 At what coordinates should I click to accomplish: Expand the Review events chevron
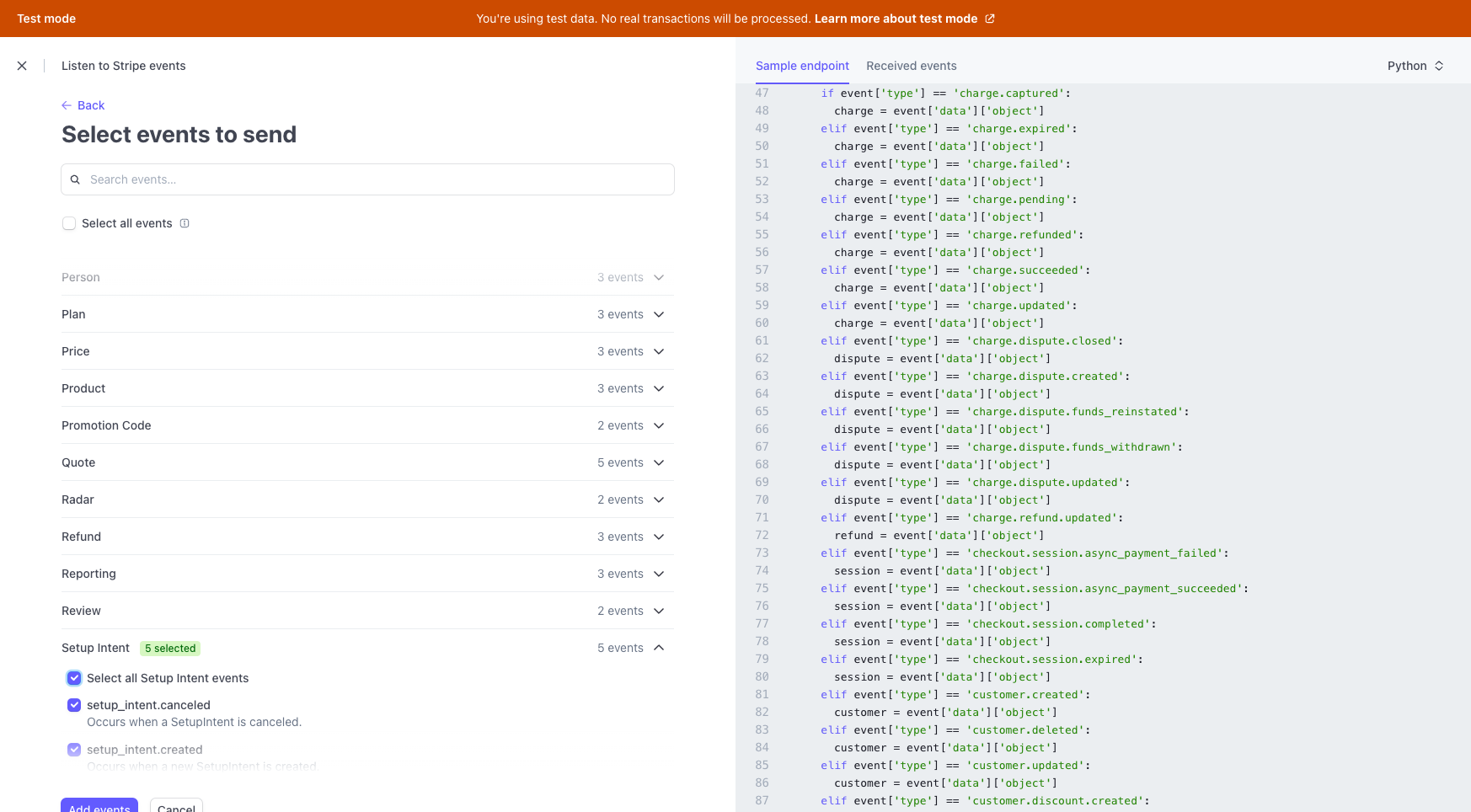659,611
